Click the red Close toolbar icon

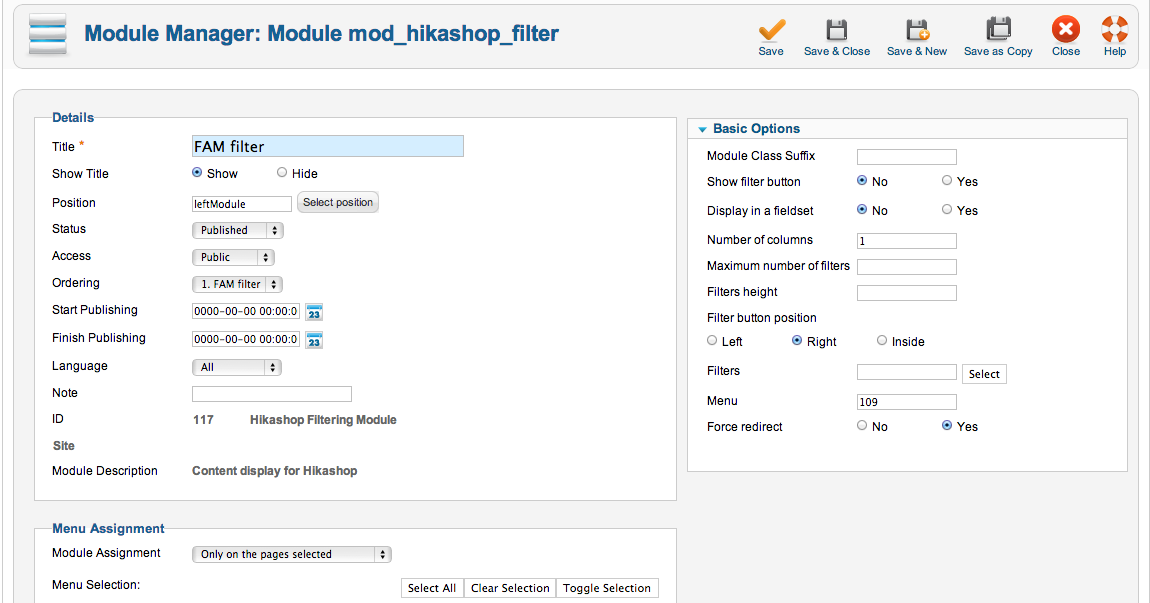[1066, 31]
